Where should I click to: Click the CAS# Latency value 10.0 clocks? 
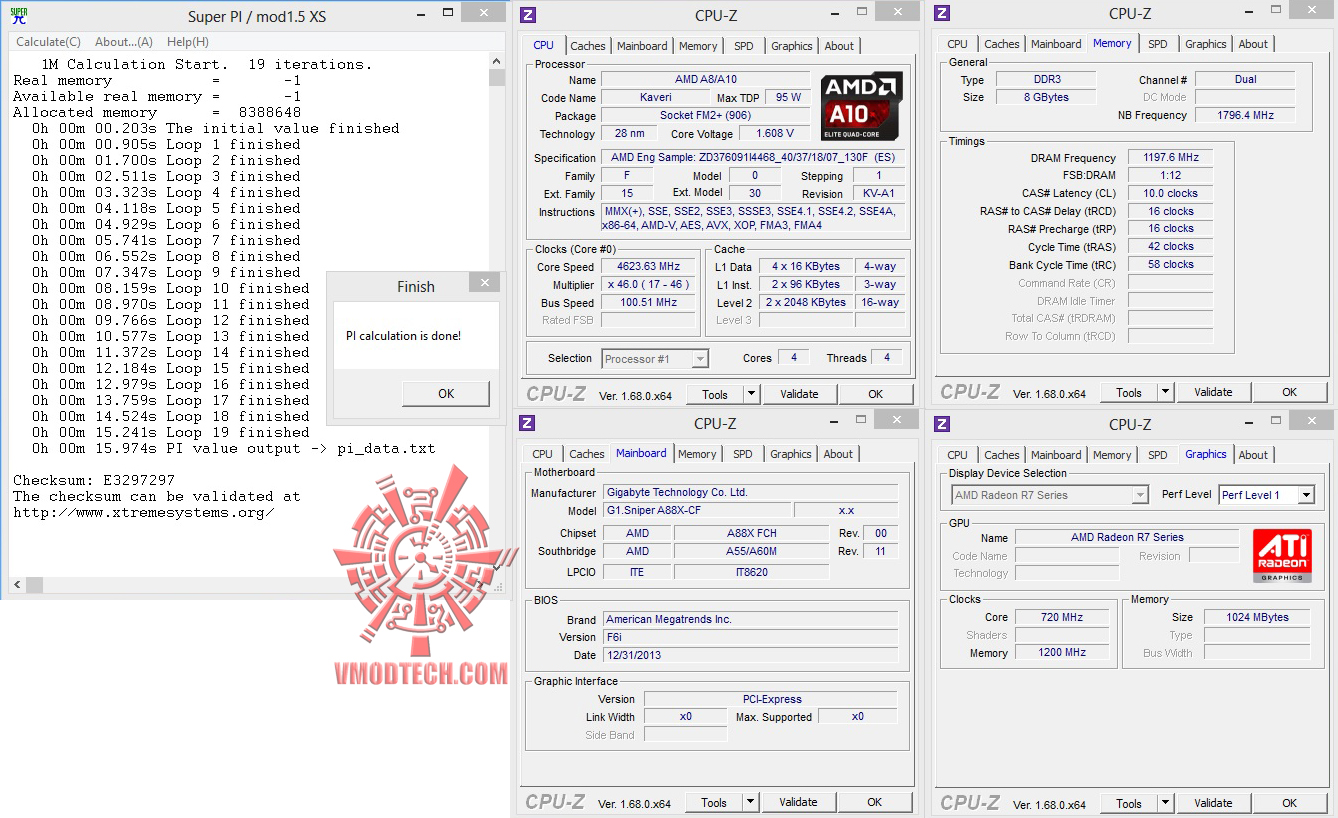point(1170,193)
